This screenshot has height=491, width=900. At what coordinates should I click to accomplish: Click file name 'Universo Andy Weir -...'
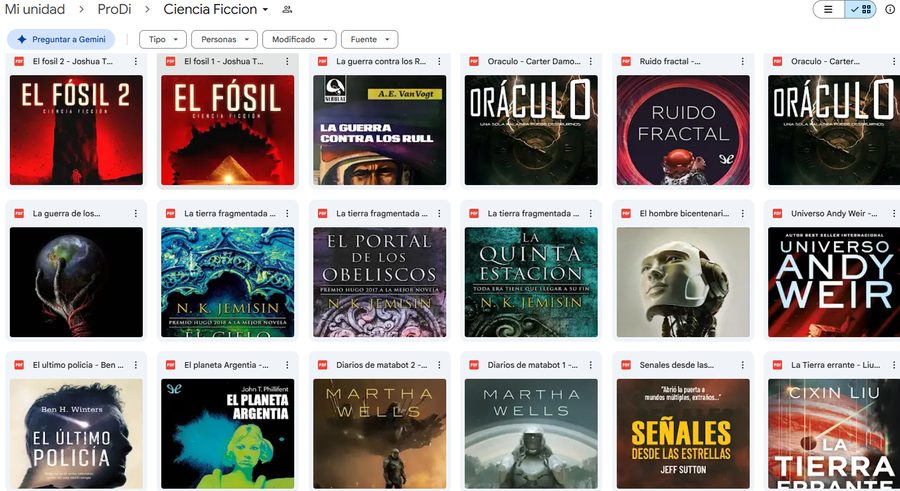tap(834, 214)
